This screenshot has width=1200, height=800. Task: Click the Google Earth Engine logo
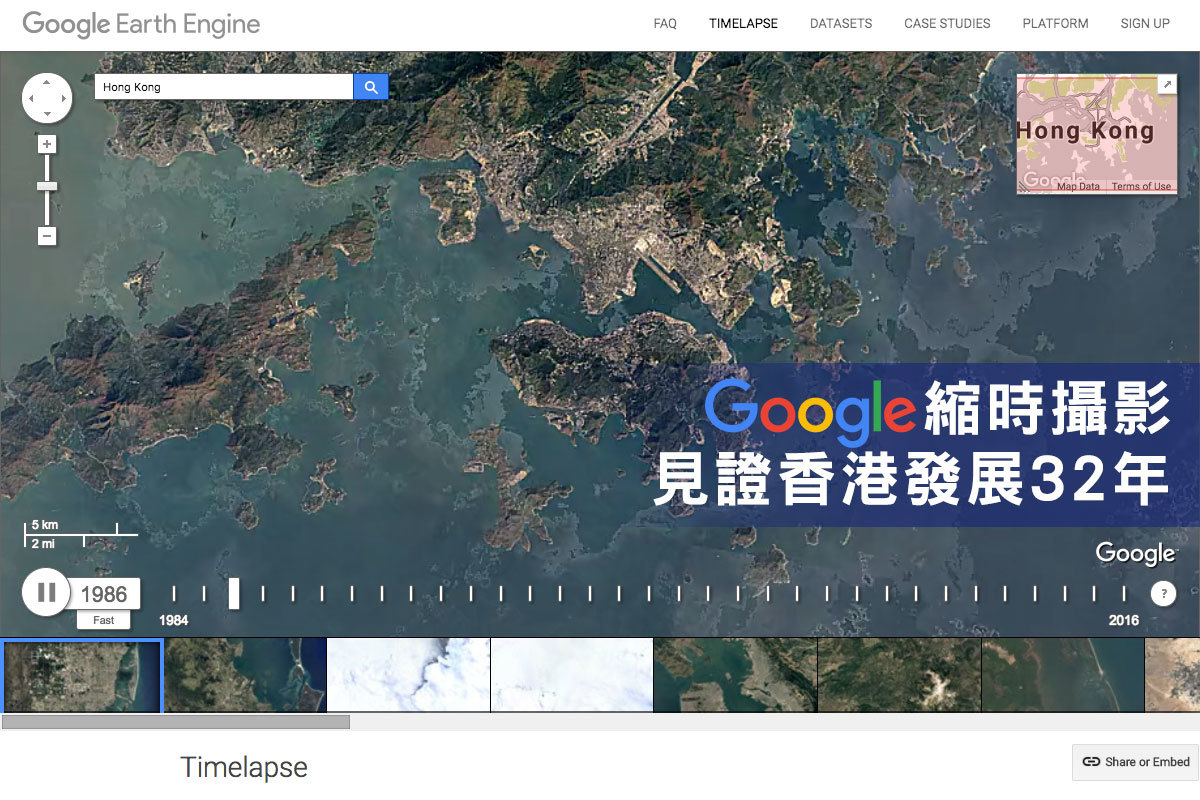tap(141, 24)
